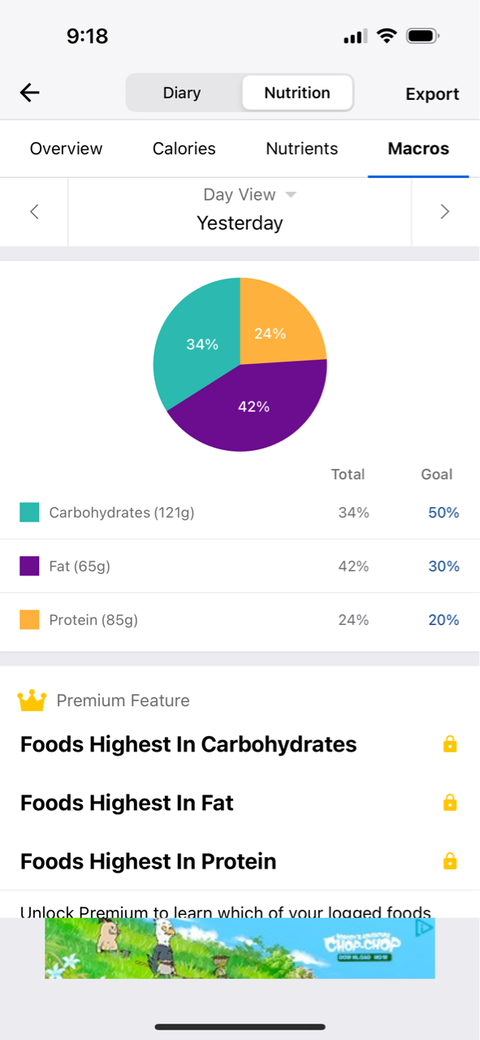Edit the 30% Fat goal

pos(444,566)
